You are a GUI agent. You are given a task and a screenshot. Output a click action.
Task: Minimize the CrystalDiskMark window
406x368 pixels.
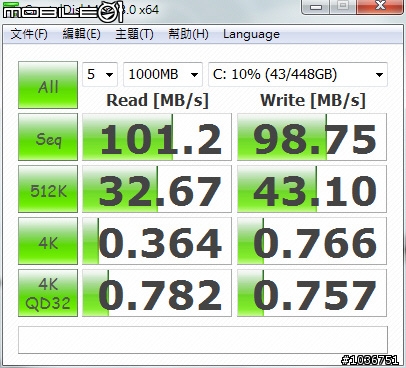coord(316,6)
